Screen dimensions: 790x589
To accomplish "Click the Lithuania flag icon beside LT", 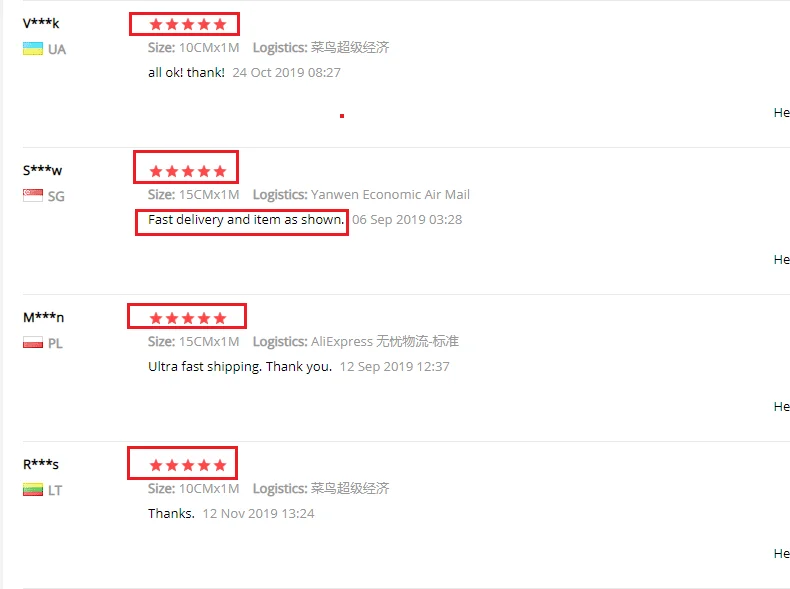I will 33,490.
